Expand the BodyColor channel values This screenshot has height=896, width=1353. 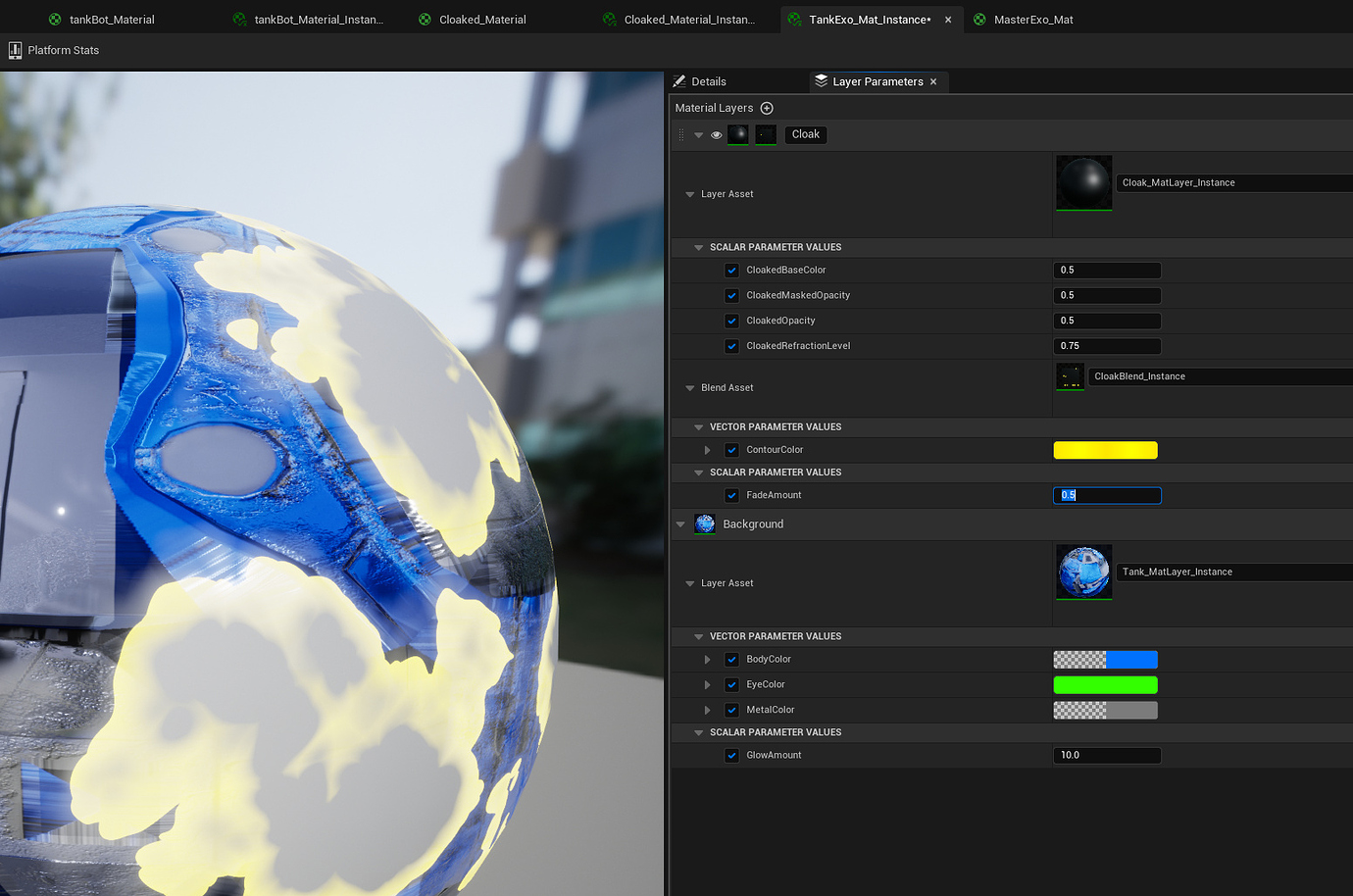[707, 660]
